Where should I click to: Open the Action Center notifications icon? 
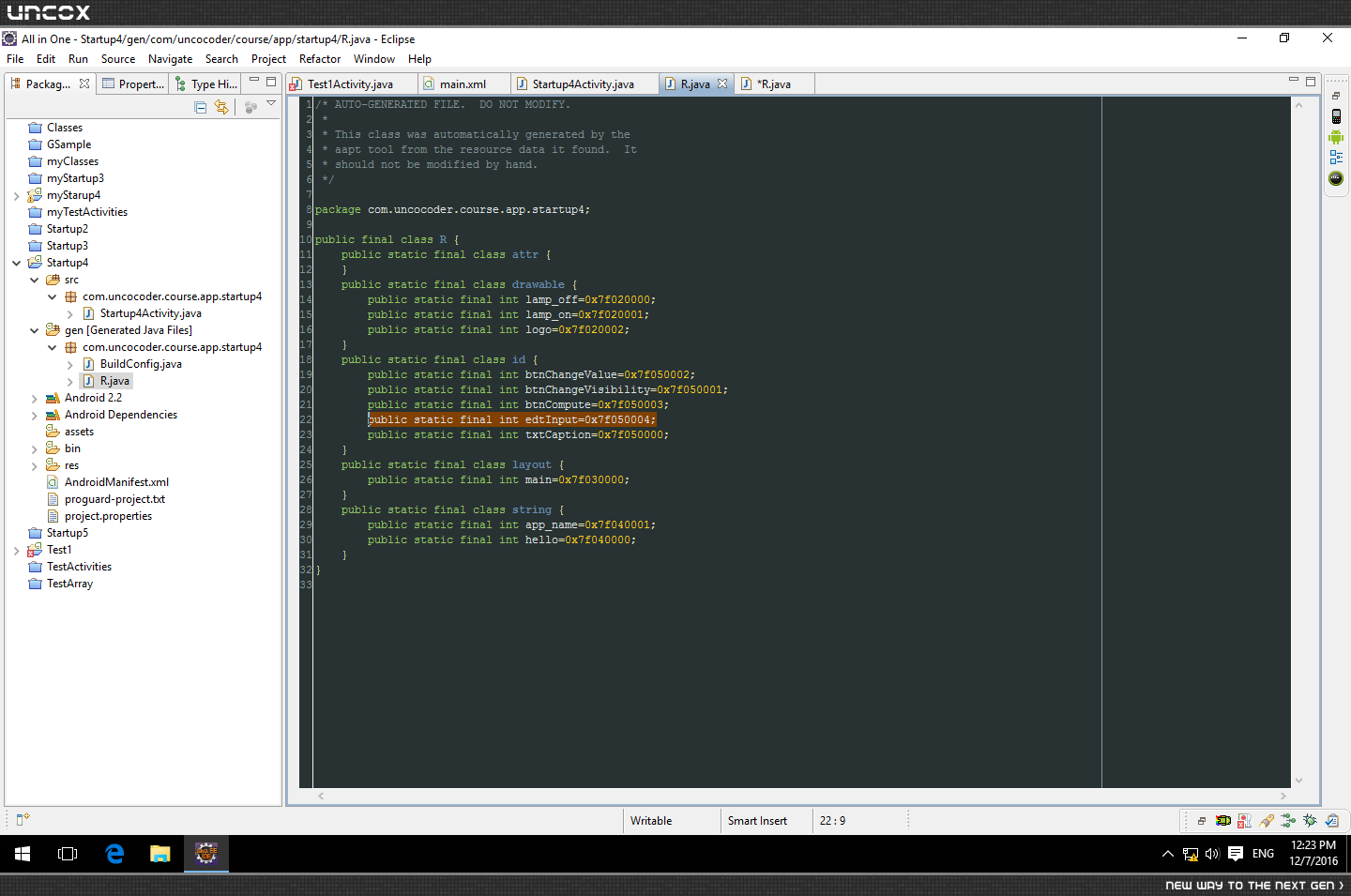[x=1236, y=854]
